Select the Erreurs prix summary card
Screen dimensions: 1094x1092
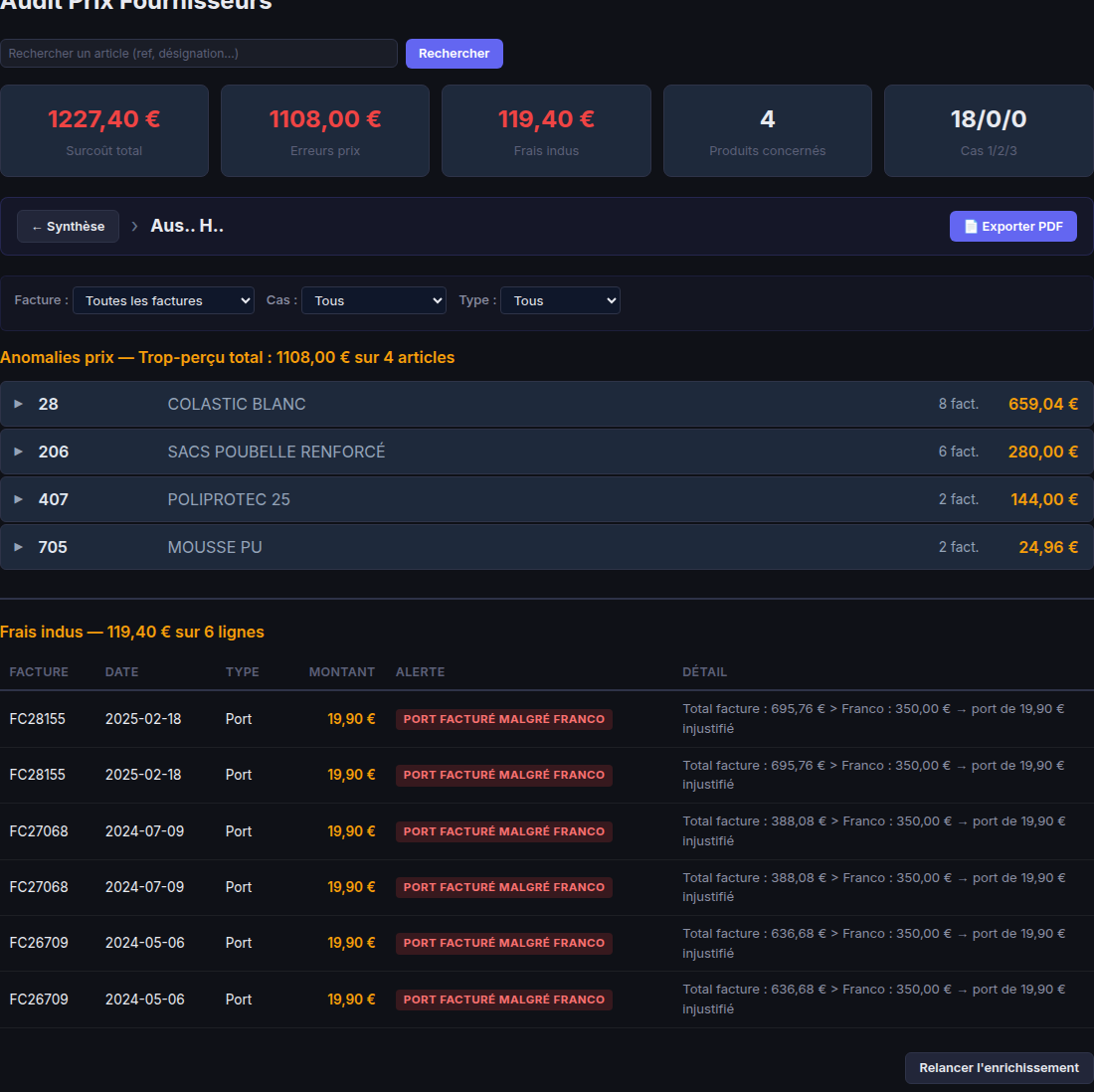tap(325, 131)
